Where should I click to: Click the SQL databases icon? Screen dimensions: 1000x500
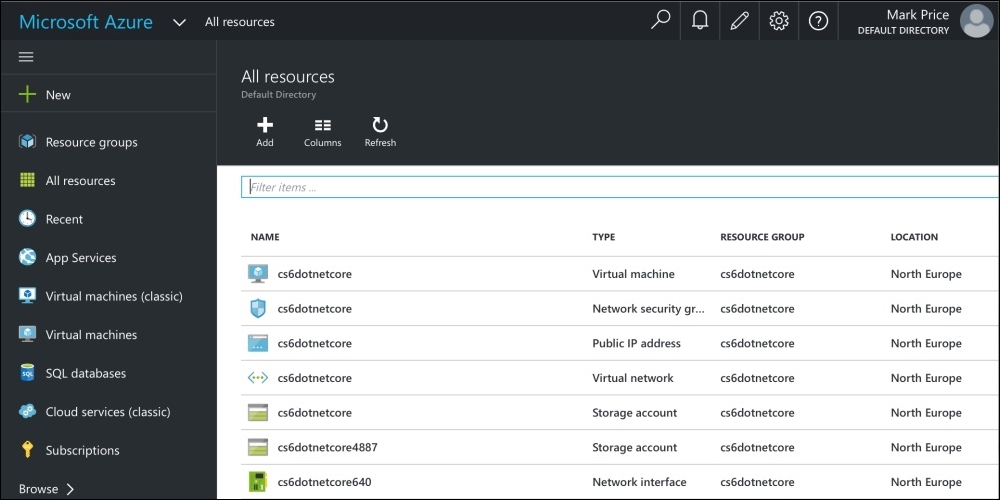coord(27,373)
